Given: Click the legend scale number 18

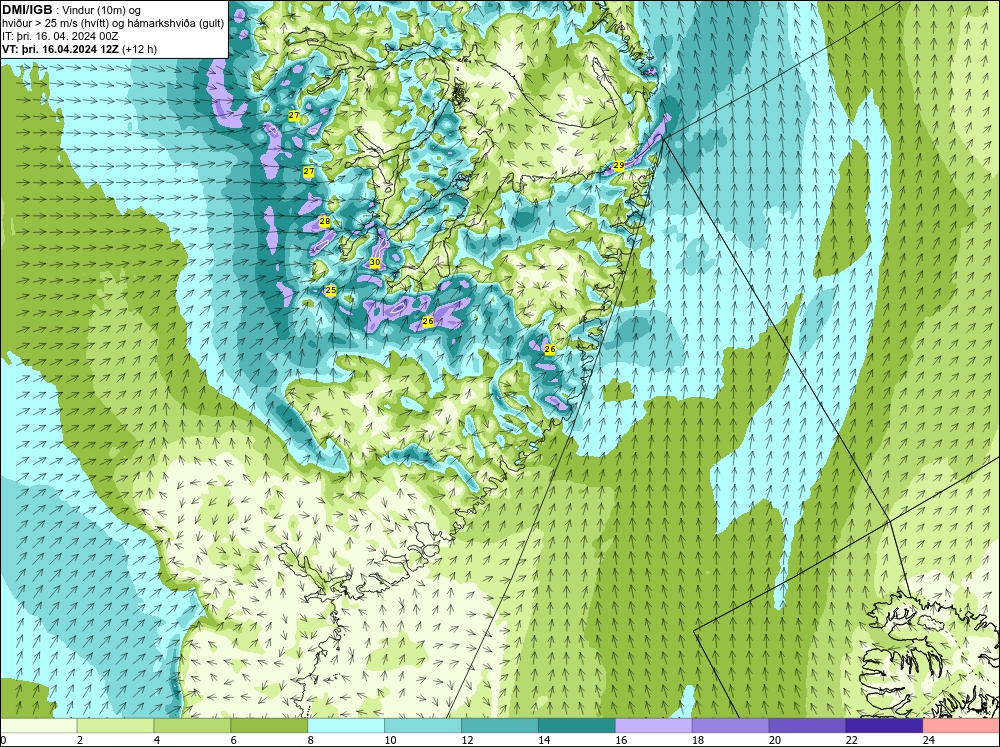Looking at the screenshot, I should coord(698,740).
